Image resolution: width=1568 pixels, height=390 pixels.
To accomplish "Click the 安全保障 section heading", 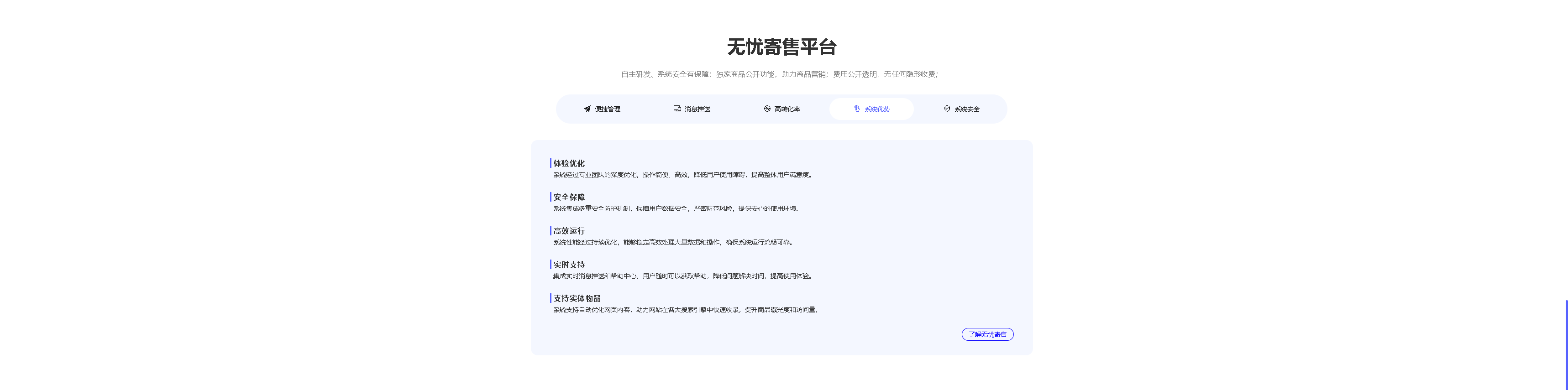I will coord(568,197).
